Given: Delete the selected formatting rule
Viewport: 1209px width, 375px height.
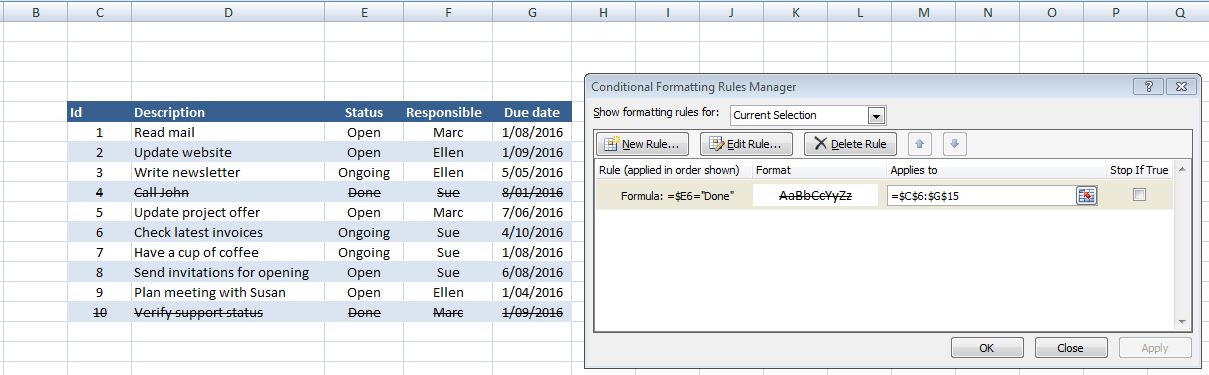Looking at the screenshot, I should coord(850,144).
